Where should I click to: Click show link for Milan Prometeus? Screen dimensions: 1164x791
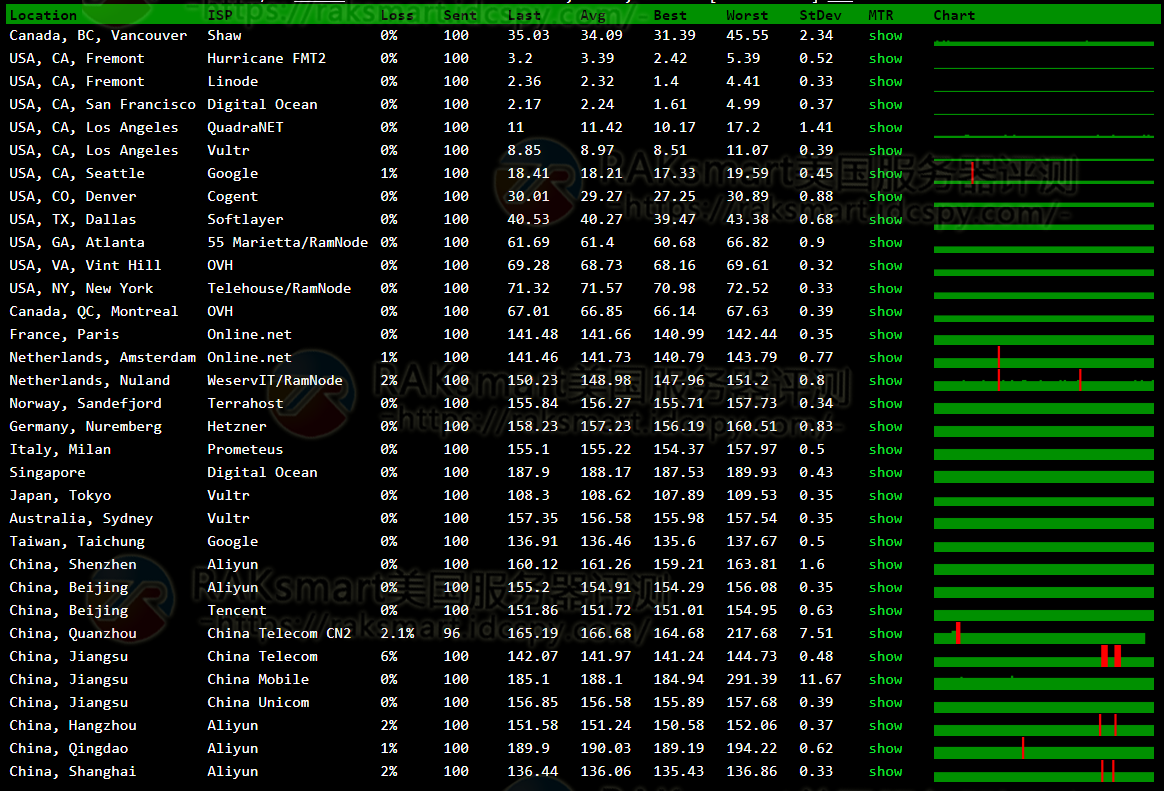(886, 450)
